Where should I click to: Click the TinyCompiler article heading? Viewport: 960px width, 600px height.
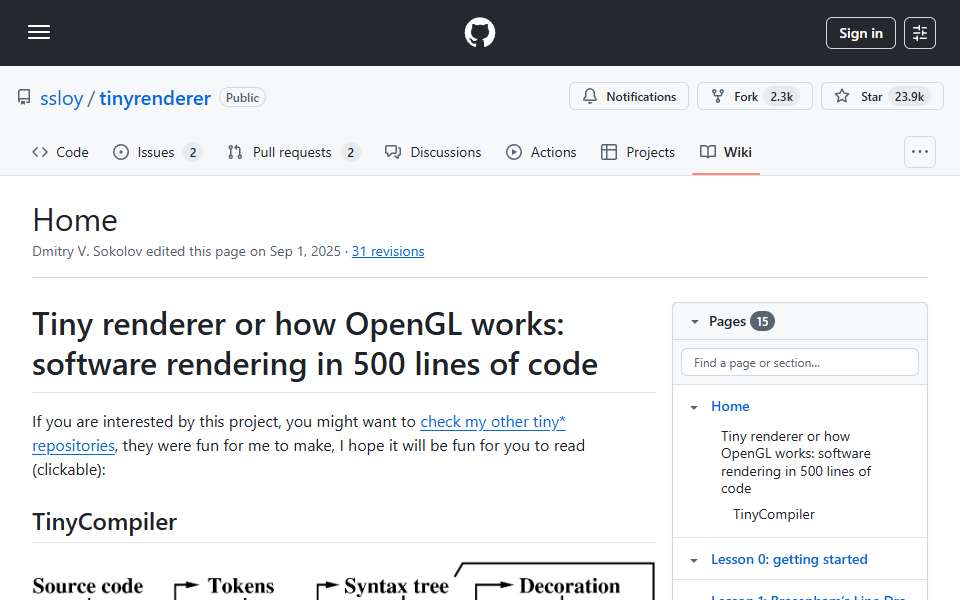tap(104, 522)
